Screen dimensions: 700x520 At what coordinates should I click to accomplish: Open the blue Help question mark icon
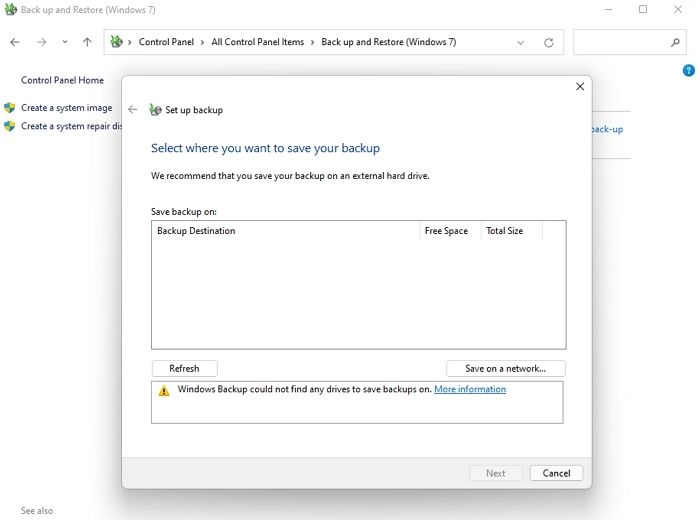[x=688, y=70]
